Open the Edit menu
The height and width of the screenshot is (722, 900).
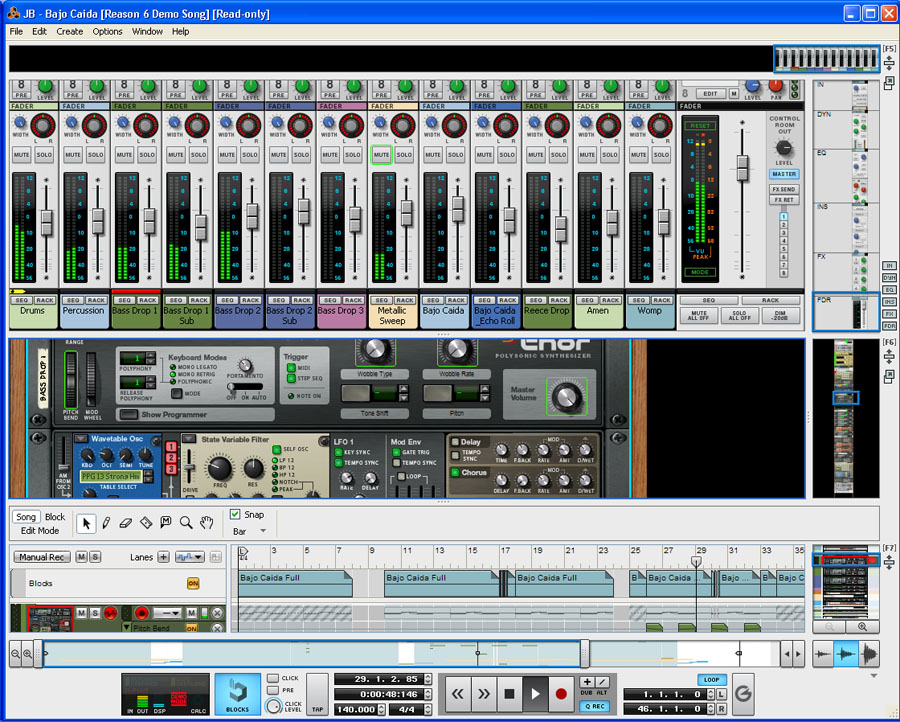[x=39, y=32]
